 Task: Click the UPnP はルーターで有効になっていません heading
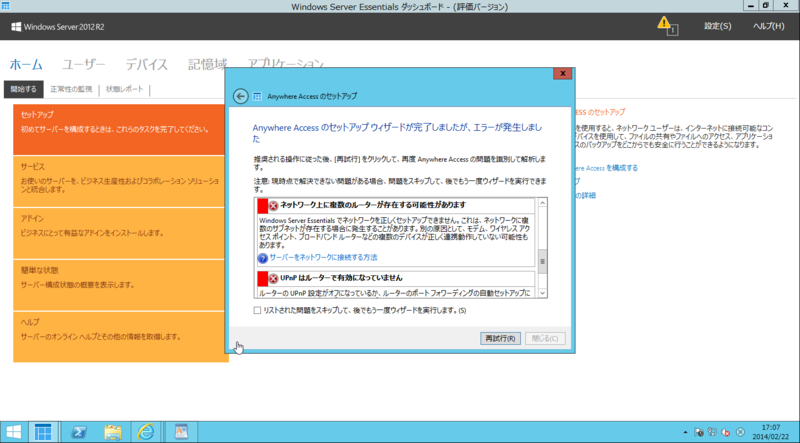pyautogui.click(x=341, y=278)
